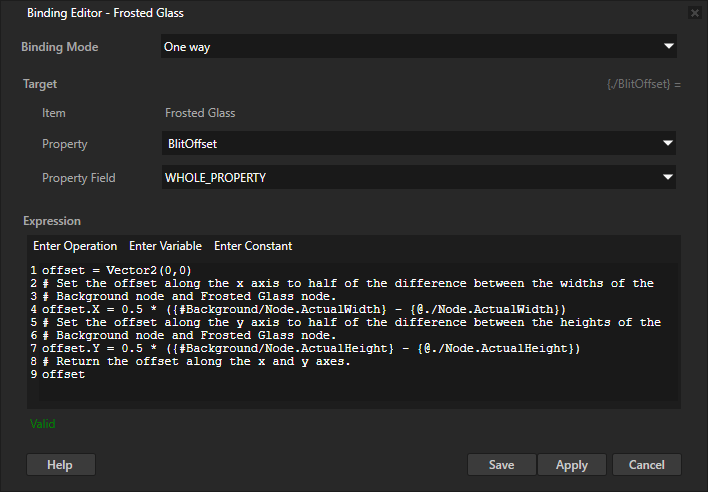Expand the Property dropdown showing BlitOffset

pos(419,143)
